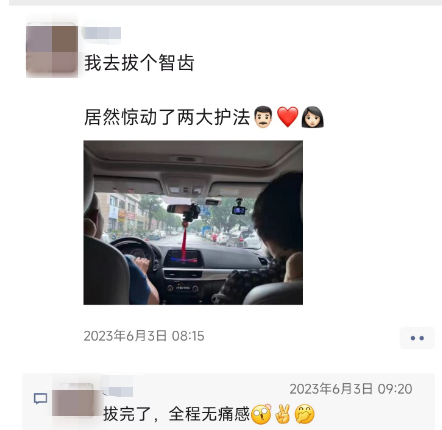Click the mustached man emoji
Viewport: 442px width, 430px height.
(263, 117)
